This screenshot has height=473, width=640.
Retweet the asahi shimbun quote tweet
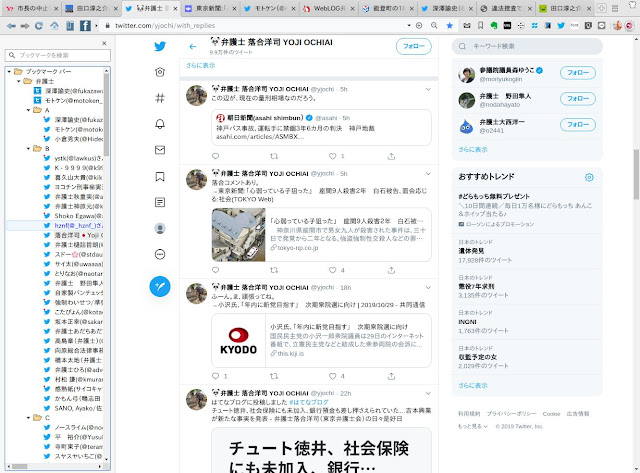tap(274, 156)
